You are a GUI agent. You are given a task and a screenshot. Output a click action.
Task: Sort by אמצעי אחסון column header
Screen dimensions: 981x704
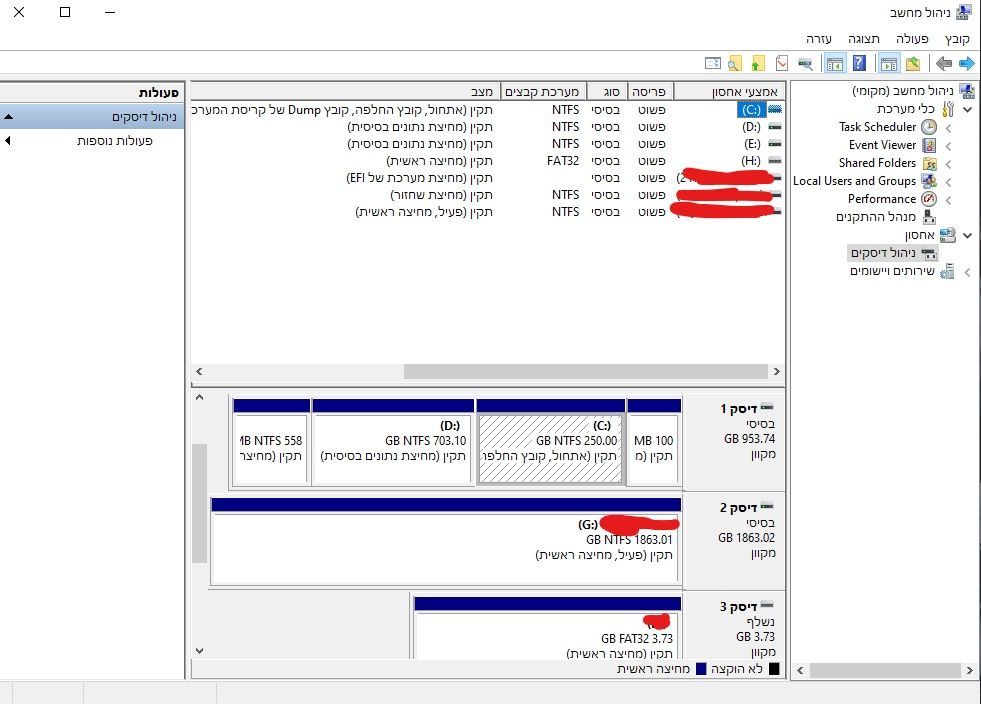[x=729, y=91]
